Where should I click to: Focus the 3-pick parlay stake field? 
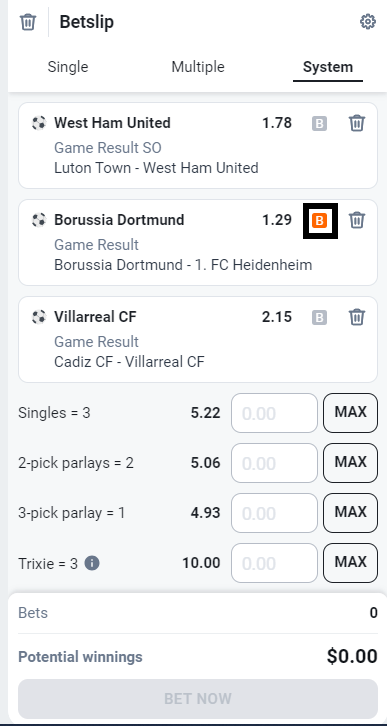click(x=275, y=513)
